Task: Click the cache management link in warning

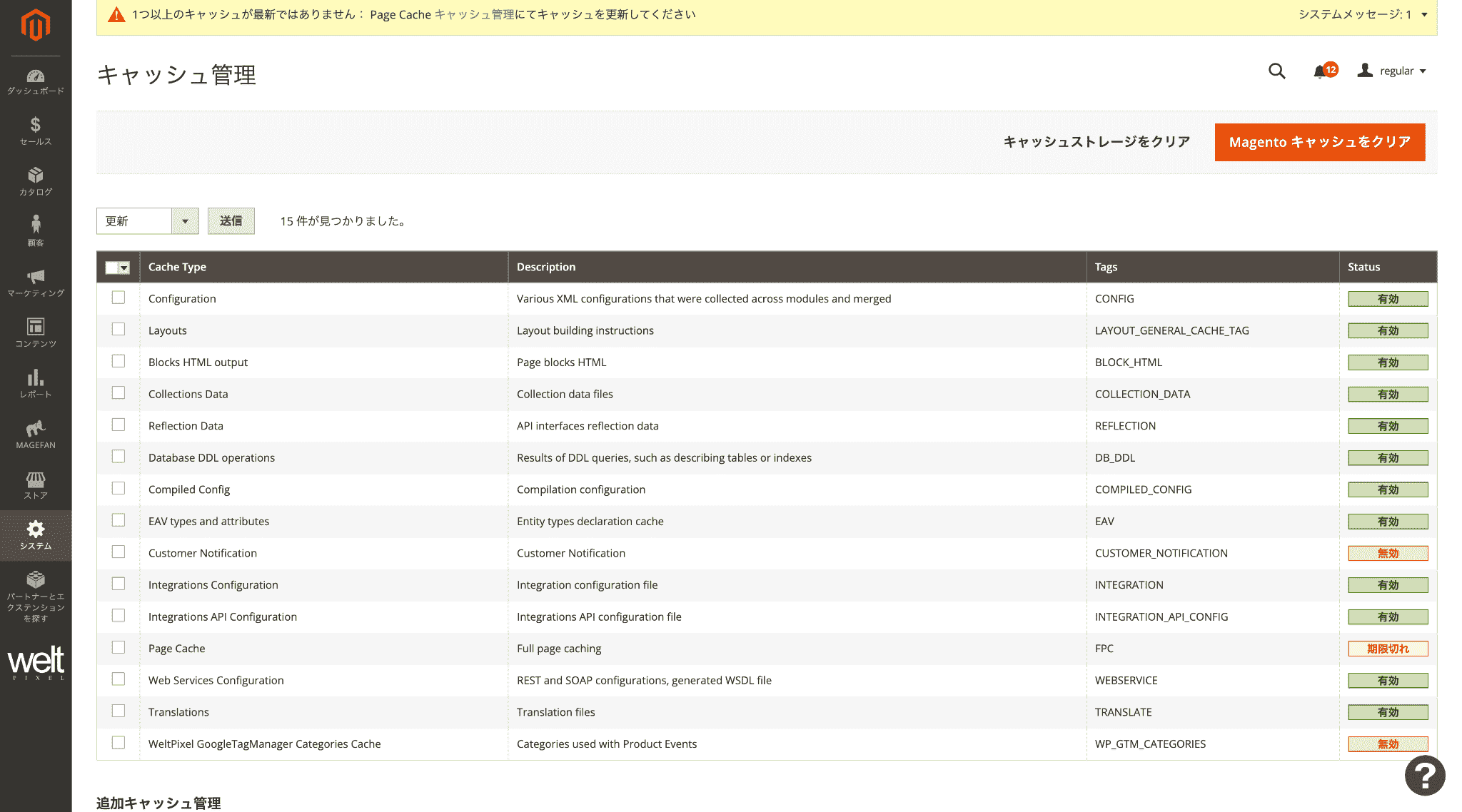Action: (x=474, y=14)
